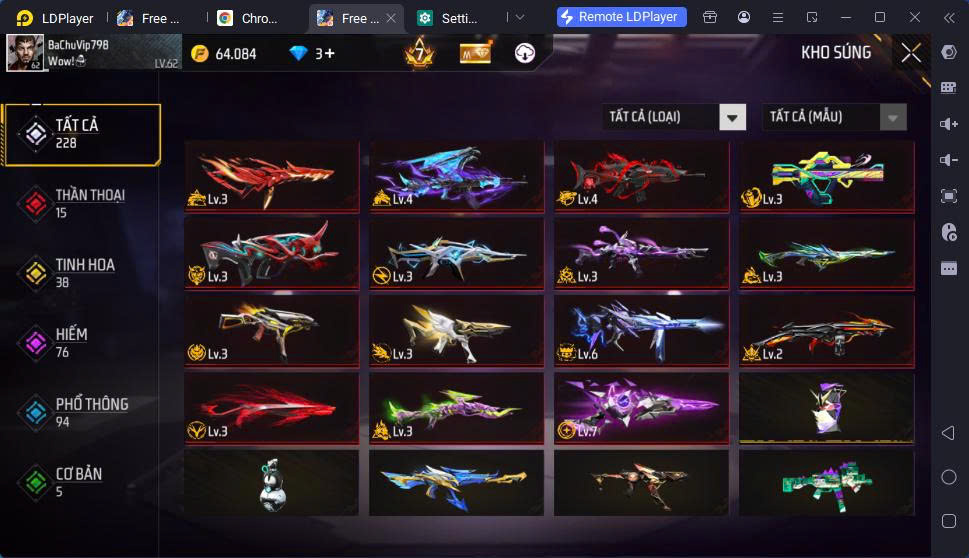Click the LDPlayer volume up icon
Screen dimensions: 969x558
pyautogui.click(x=949, y=124)
